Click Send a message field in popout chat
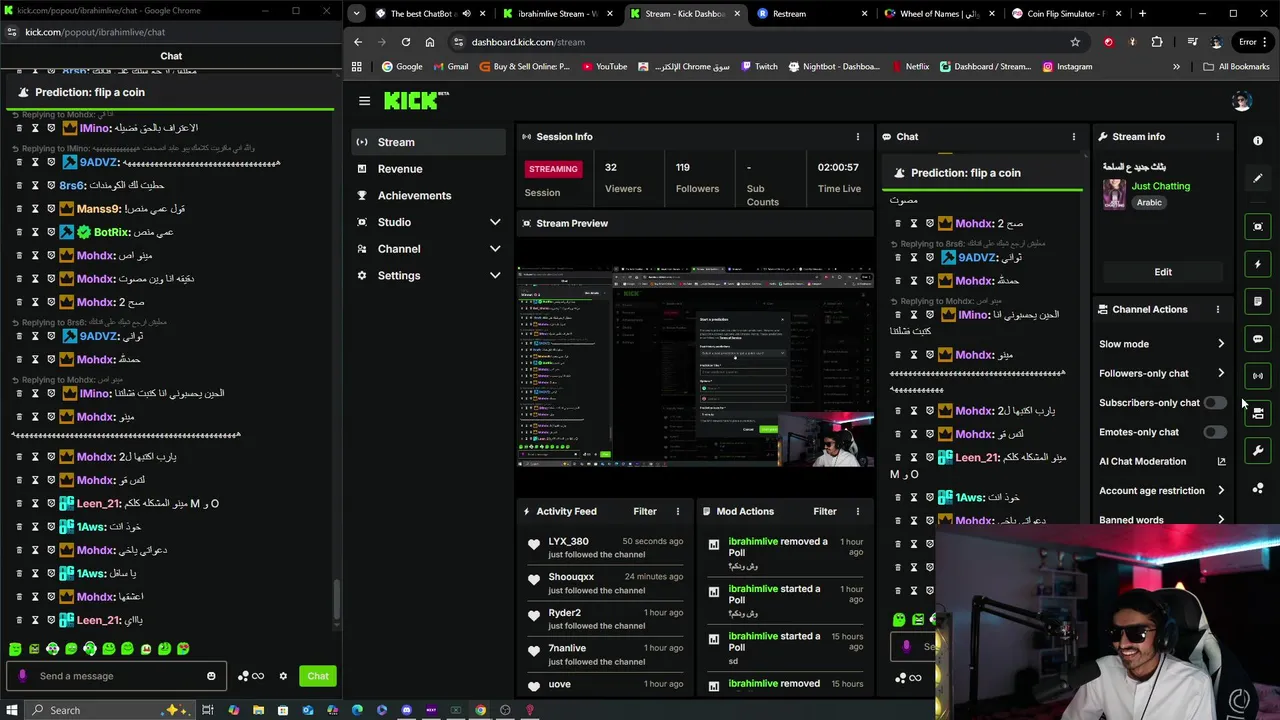 click(115, 676)
